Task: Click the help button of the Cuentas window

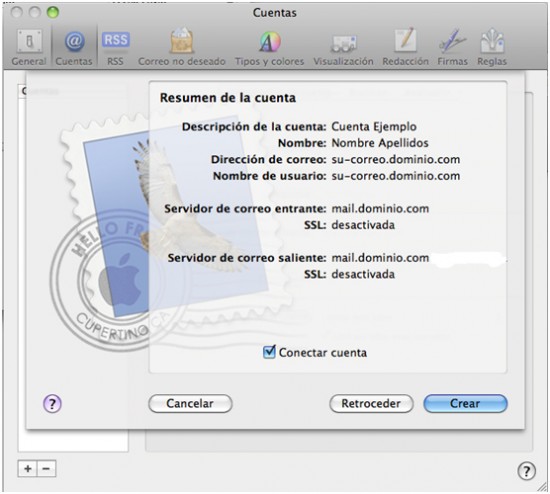Action: (x=526, y=470)
